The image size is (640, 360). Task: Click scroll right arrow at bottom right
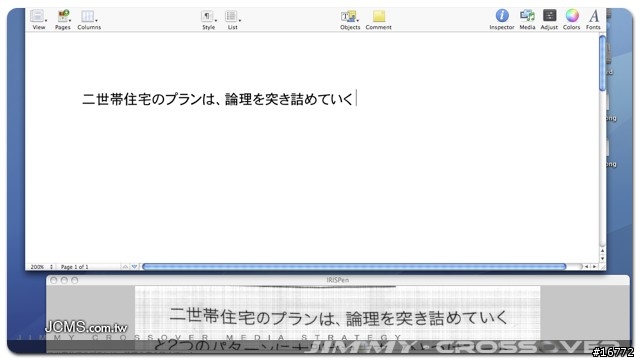click(594, 267)
